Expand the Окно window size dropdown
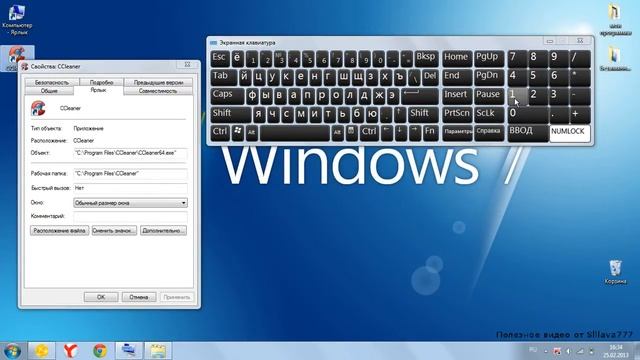This screenshot has height=360, width=640. [130, 202]
